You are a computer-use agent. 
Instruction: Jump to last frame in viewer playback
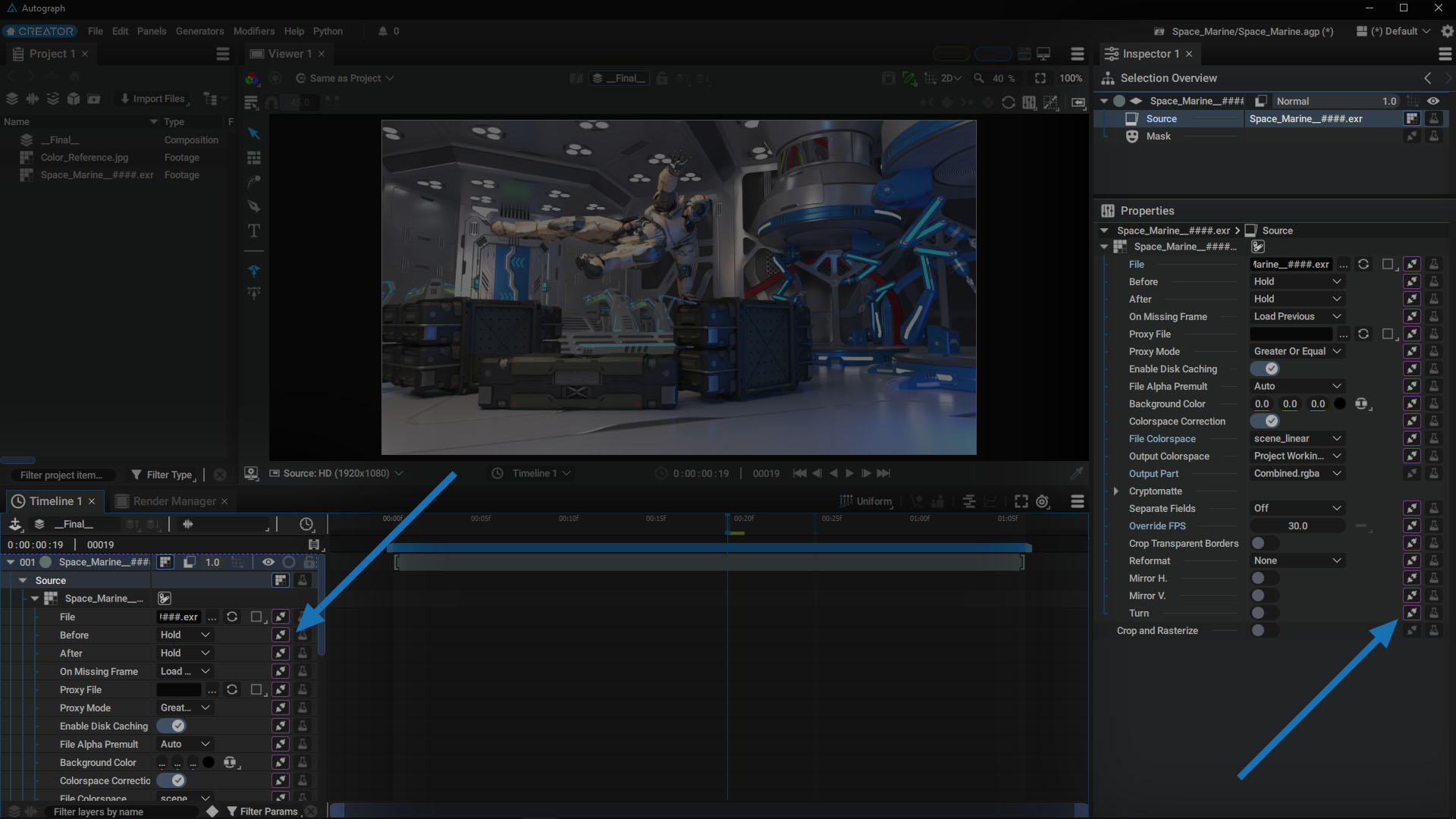tap(883, 473)
